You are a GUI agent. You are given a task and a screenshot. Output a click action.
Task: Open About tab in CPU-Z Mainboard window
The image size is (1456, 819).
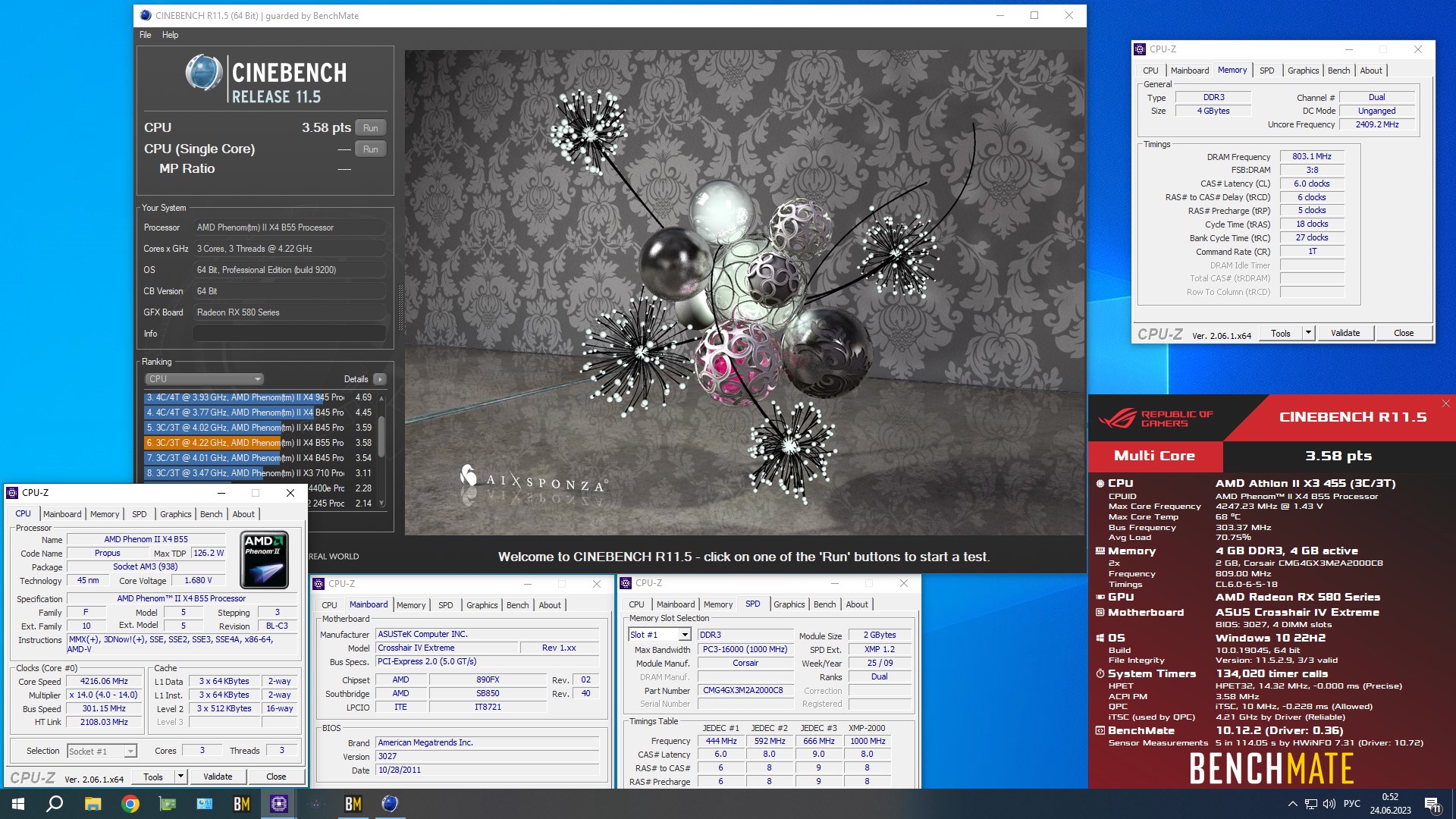click(x=550, y=605)
